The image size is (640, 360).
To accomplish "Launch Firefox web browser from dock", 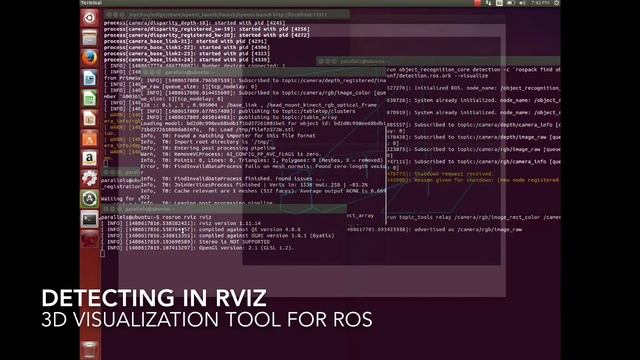I will tap(89, 58).
